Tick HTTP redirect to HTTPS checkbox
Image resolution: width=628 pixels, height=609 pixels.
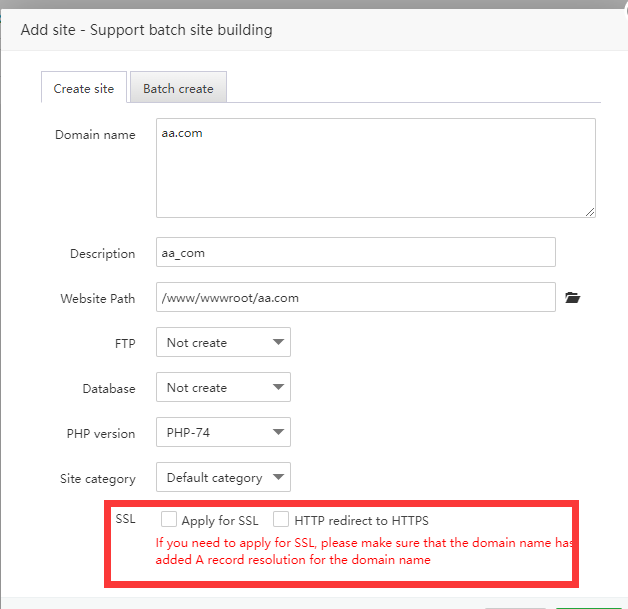click(x=281, y=520)
